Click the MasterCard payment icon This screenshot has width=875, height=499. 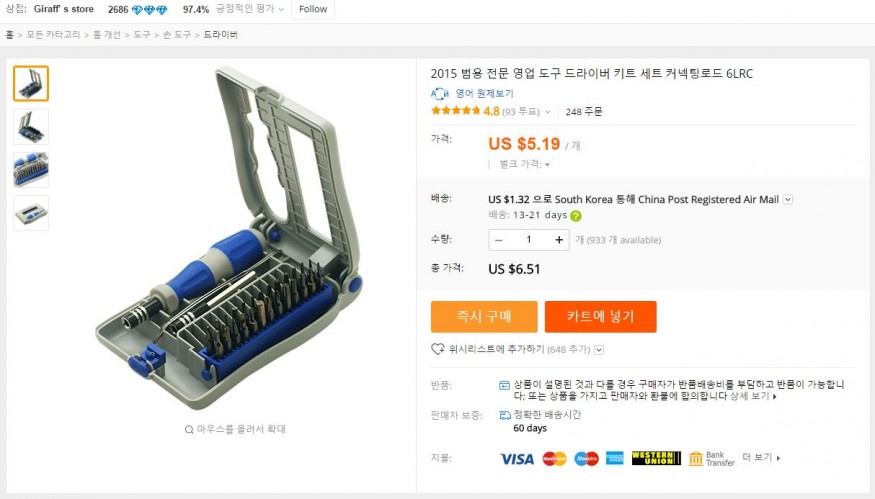[554, 458]
